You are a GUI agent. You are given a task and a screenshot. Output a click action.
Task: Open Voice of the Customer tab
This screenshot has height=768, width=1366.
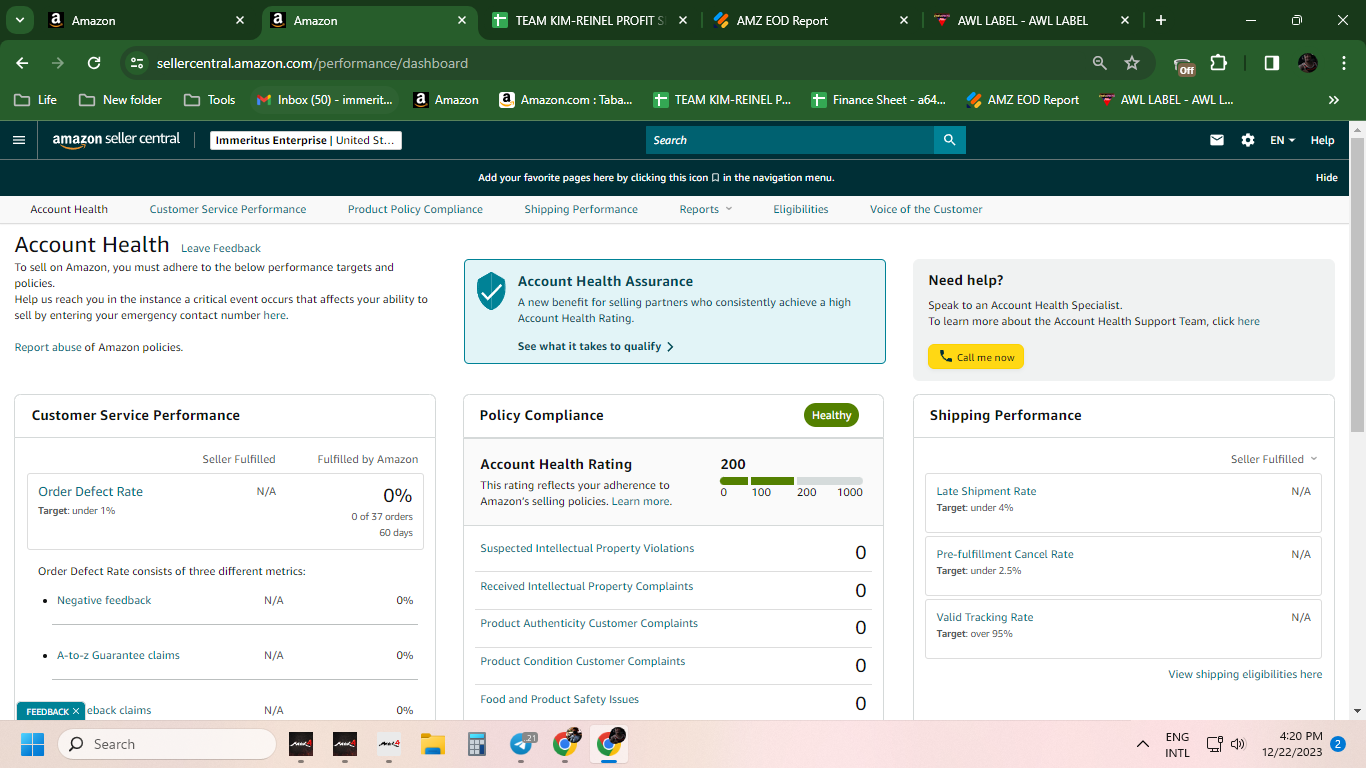(x=926, y=209)
